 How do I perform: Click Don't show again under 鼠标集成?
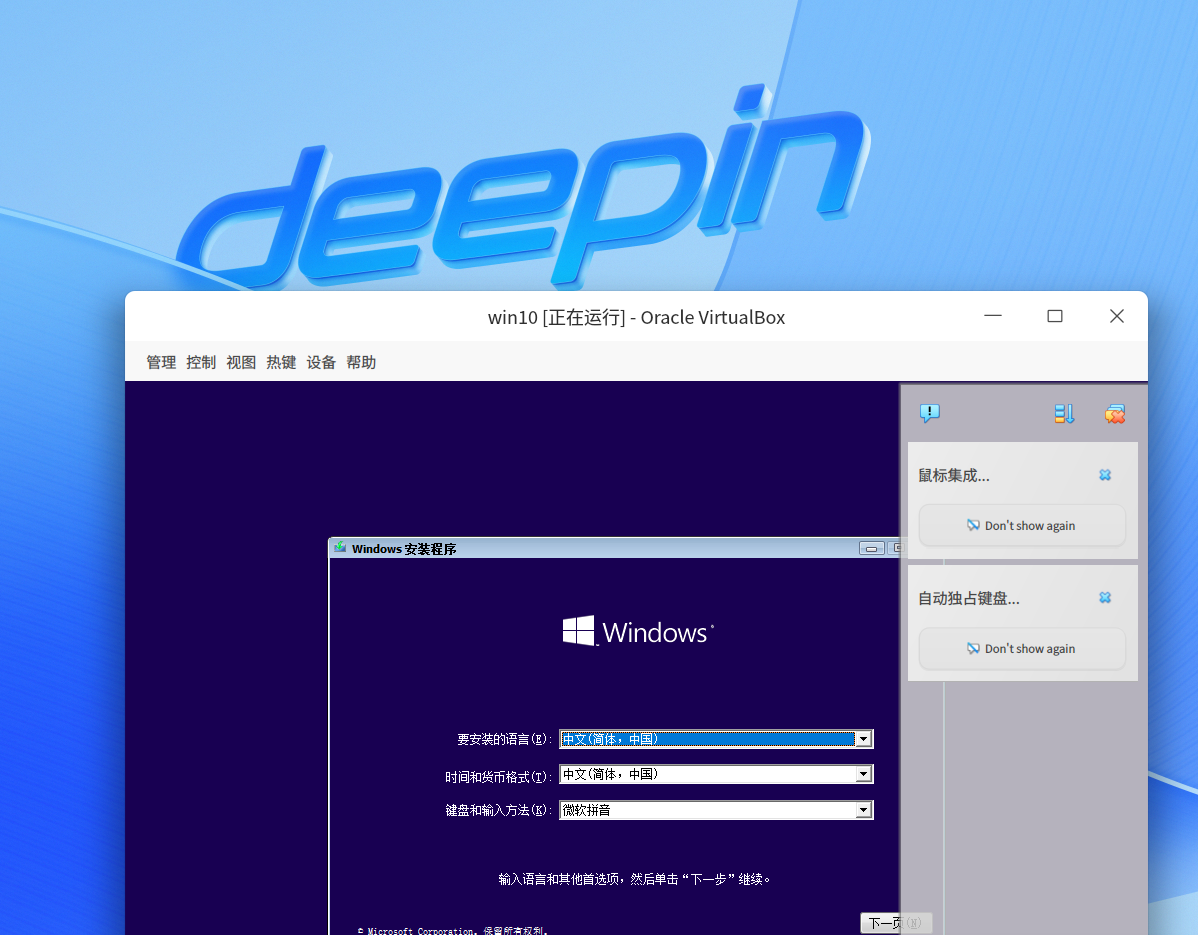pos(1022,526)
